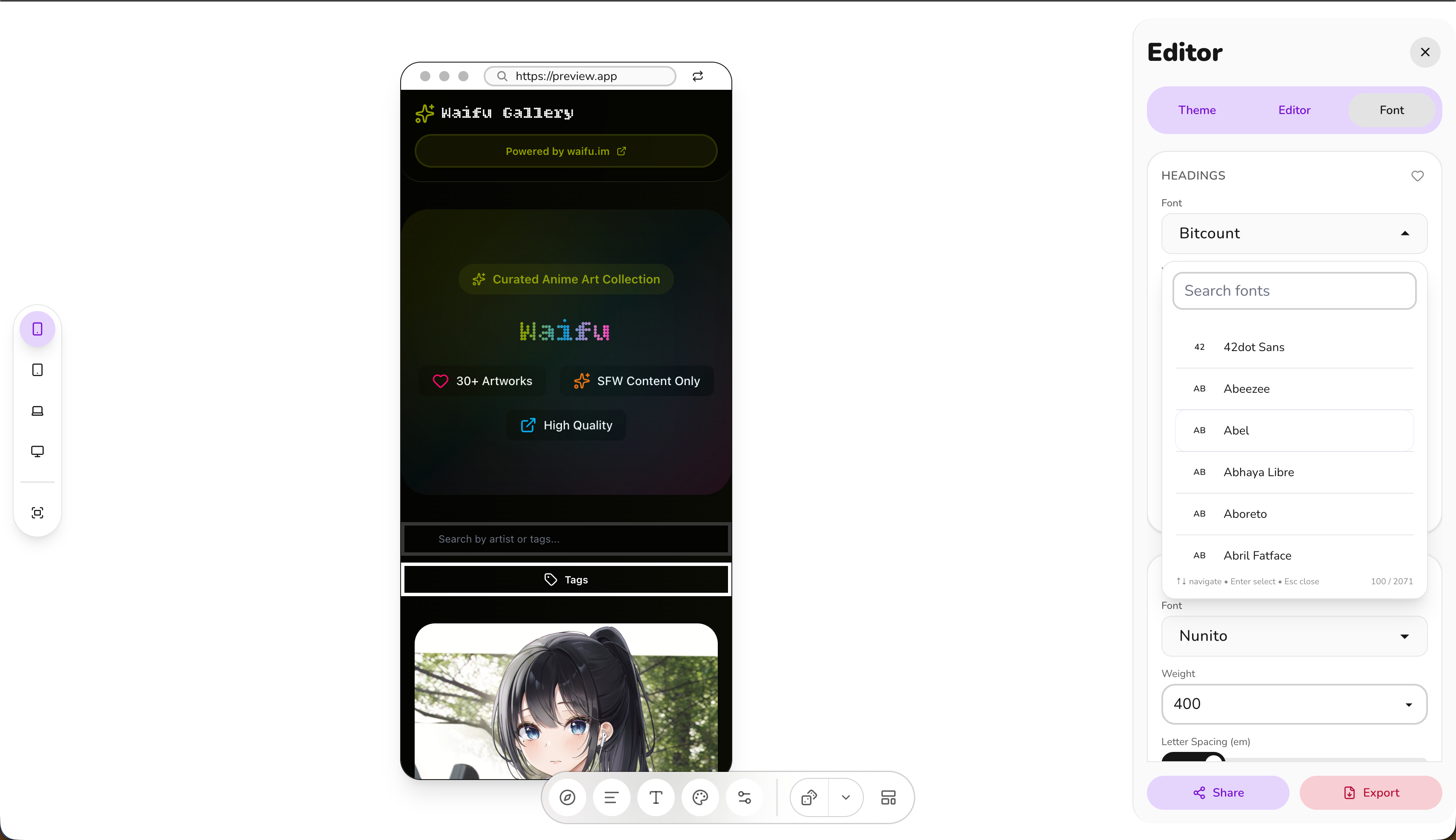This screenshot has height=840, width=1456.
Task: Switch to the Editor tab
Action: (1293, 110)
